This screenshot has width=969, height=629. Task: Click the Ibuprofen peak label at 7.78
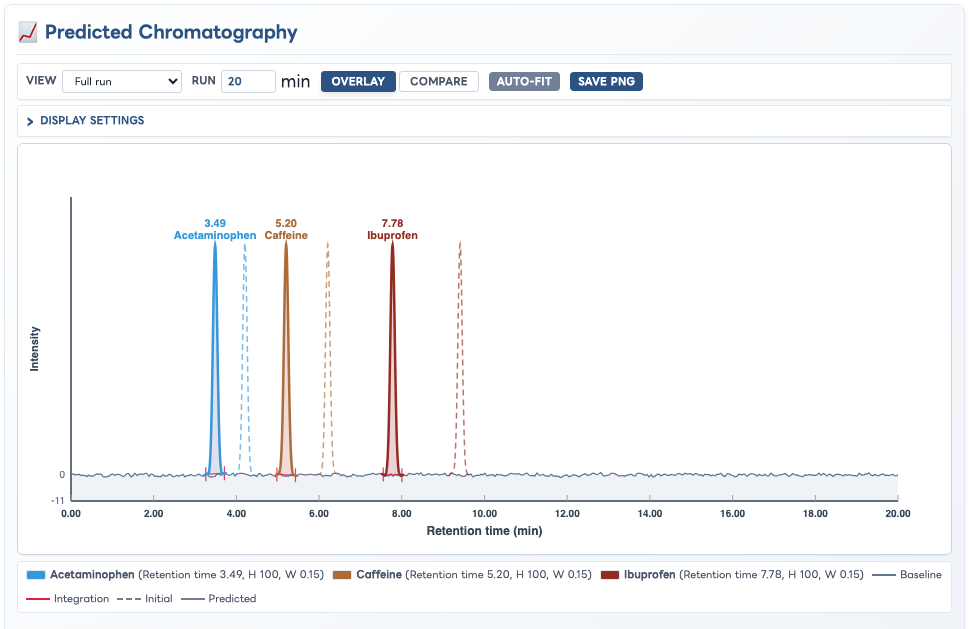pyautogui.click(x=392, y=229)
